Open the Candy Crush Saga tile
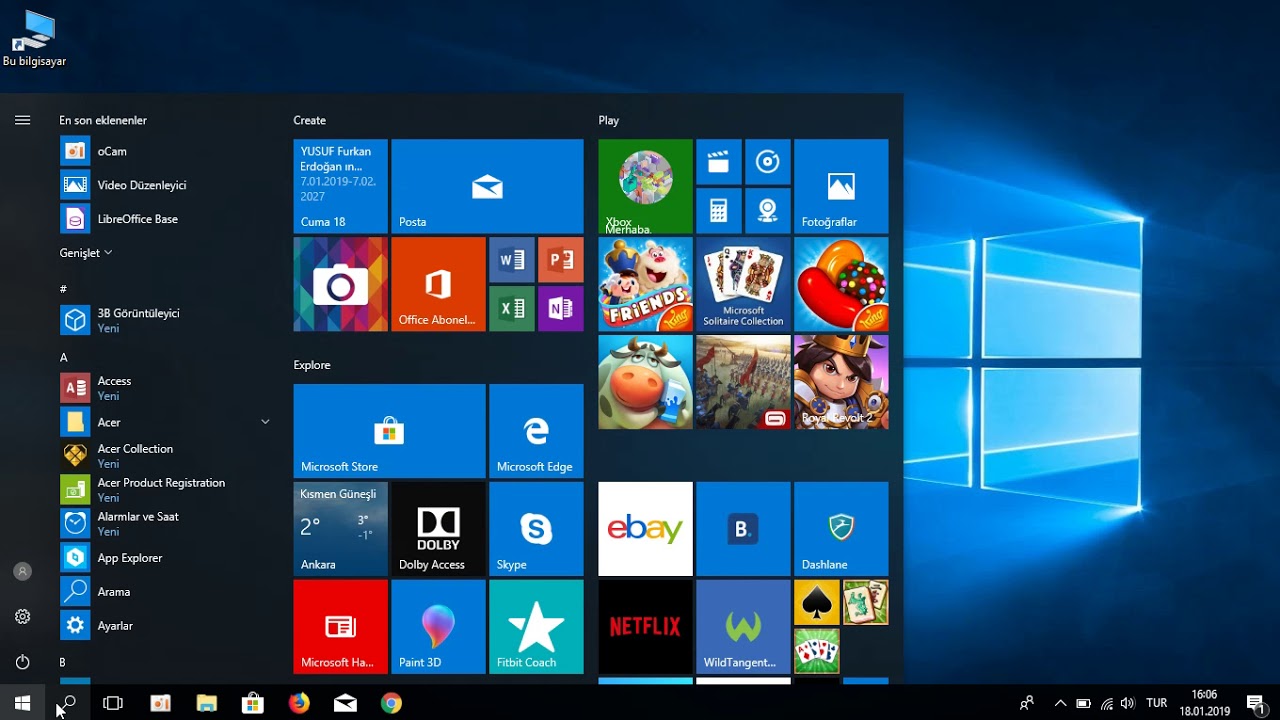 (x=841, y=284)
